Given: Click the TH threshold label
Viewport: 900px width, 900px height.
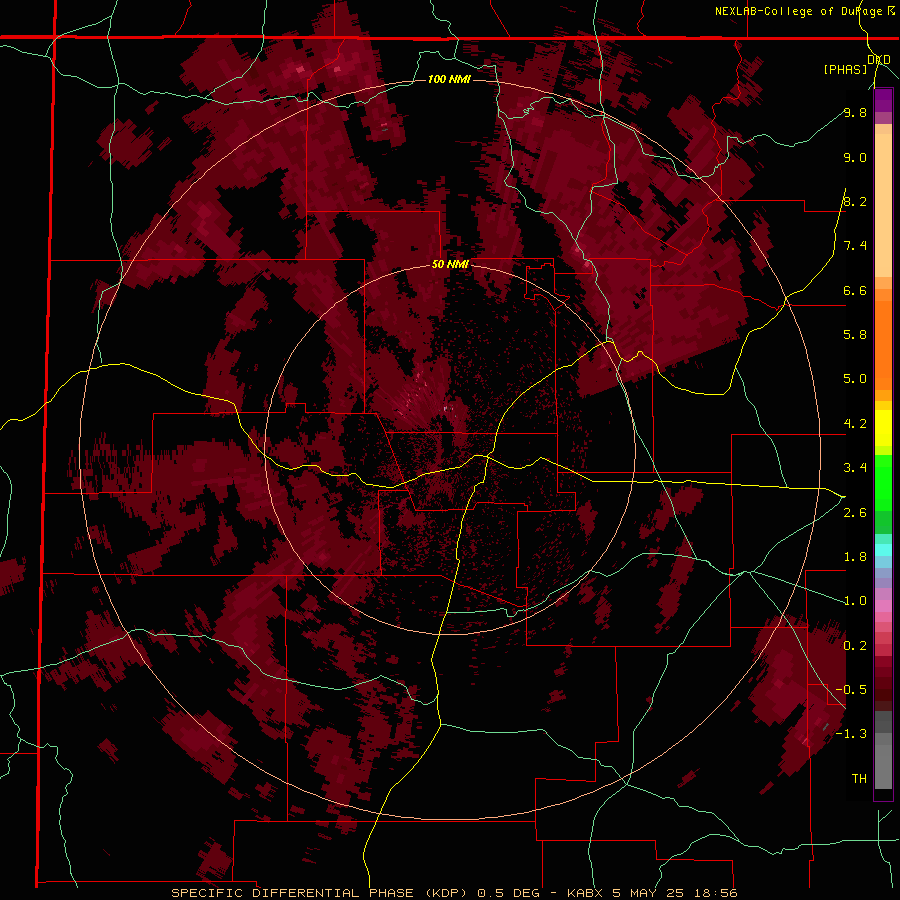Looking at the screenshot, I should 859,779.
